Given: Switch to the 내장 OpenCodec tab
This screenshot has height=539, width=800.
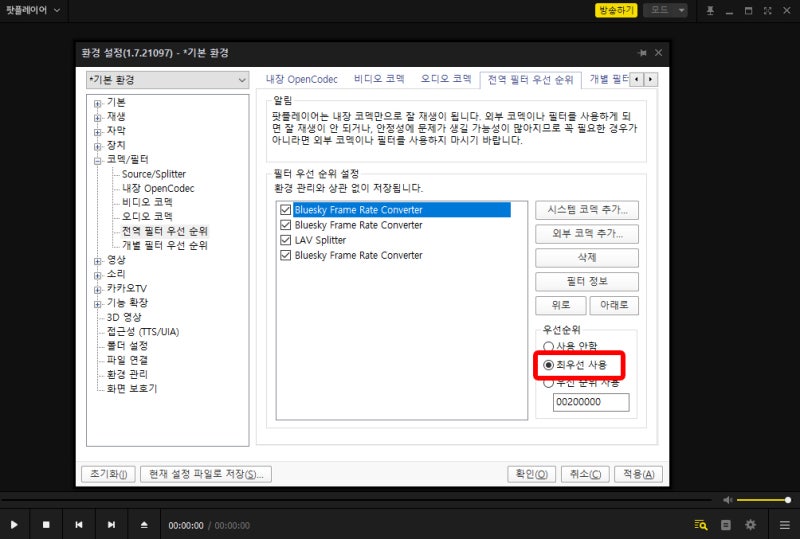Looking at the screenshot, I should (x=302, y=80).
